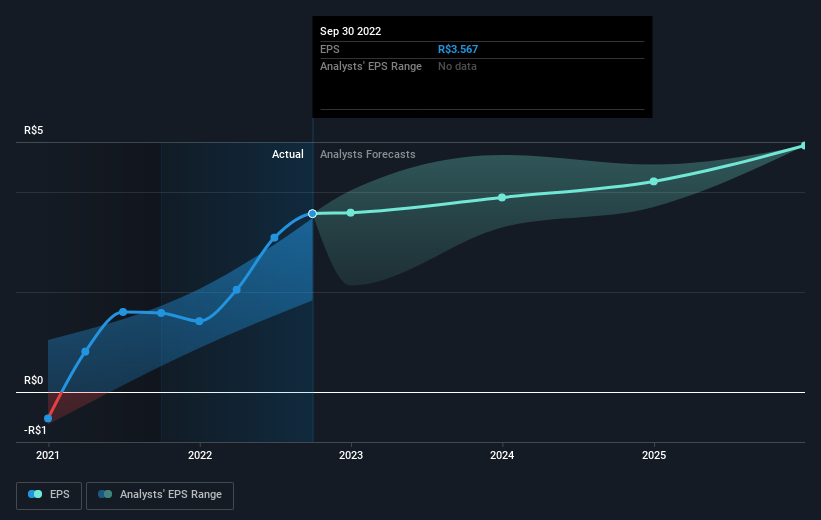Click the blue-teal EPS legend color swatch

click(35, 494)
